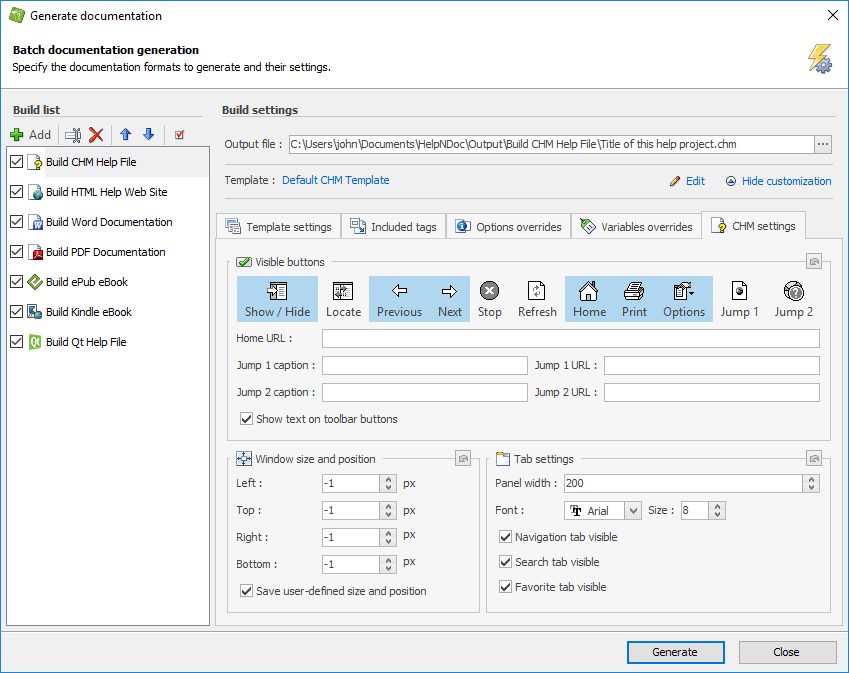Open the Default CHM Template link

(335, 180)
